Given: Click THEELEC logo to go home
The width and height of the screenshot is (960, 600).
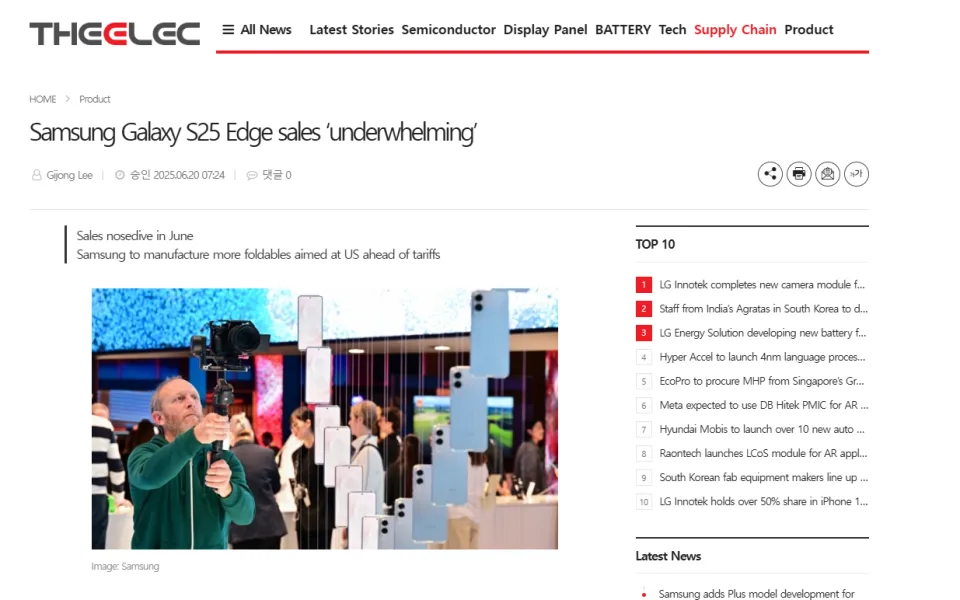Looking at the screenshot, I should coord(114,34).
